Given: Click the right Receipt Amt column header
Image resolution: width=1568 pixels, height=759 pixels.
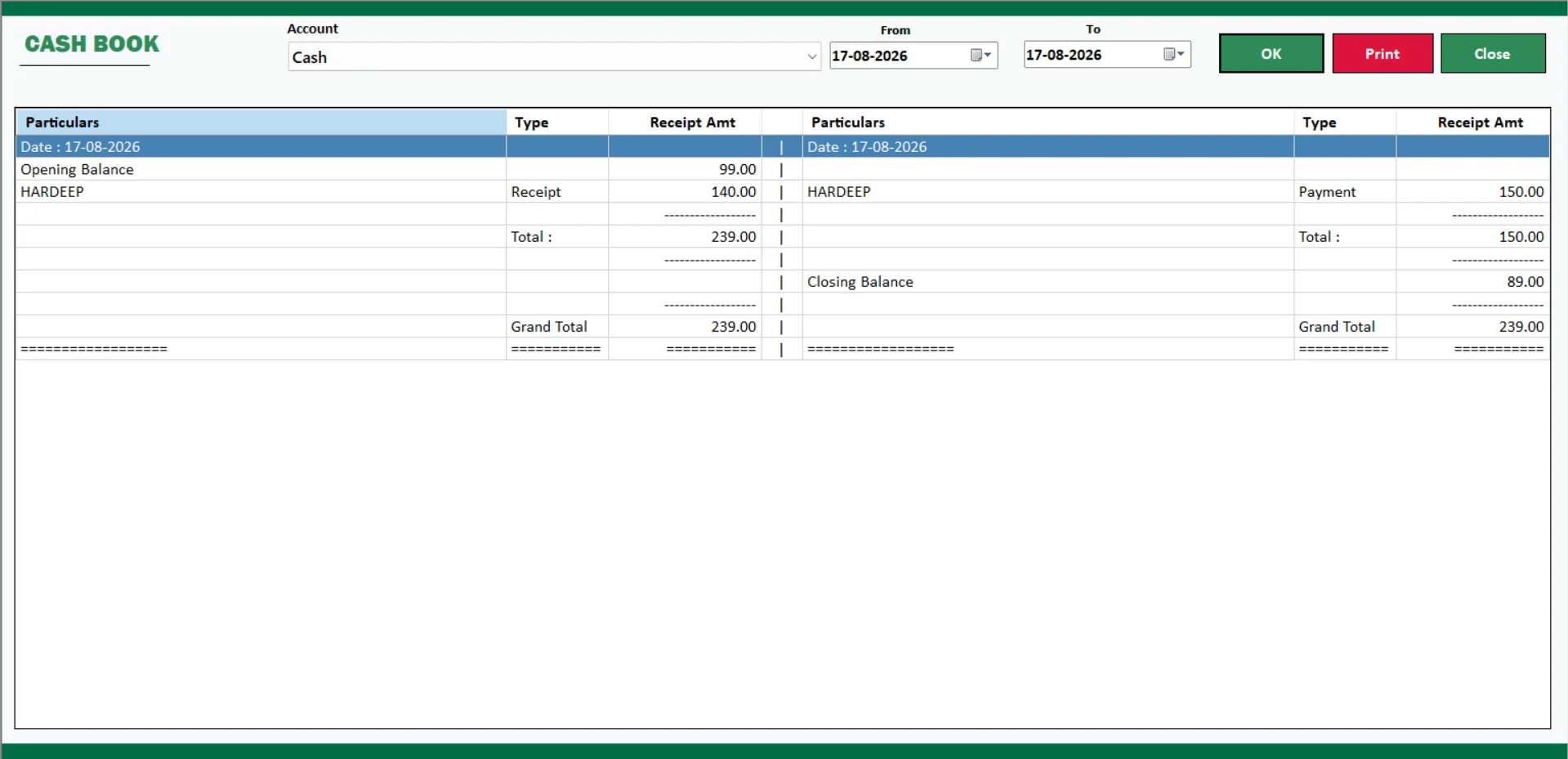Looking at the screenshot, I should point(1472,123).
